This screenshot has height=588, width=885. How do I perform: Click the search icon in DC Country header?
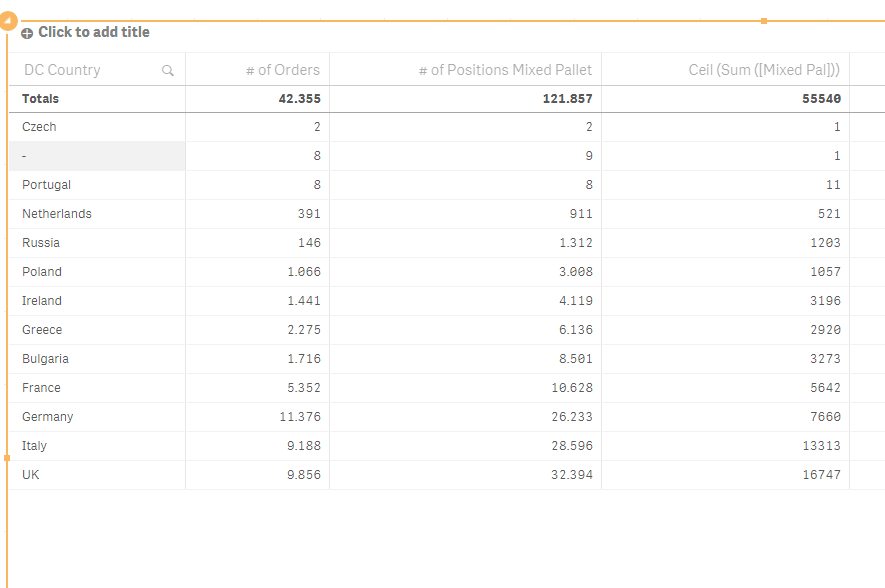(x=168, y=71)
